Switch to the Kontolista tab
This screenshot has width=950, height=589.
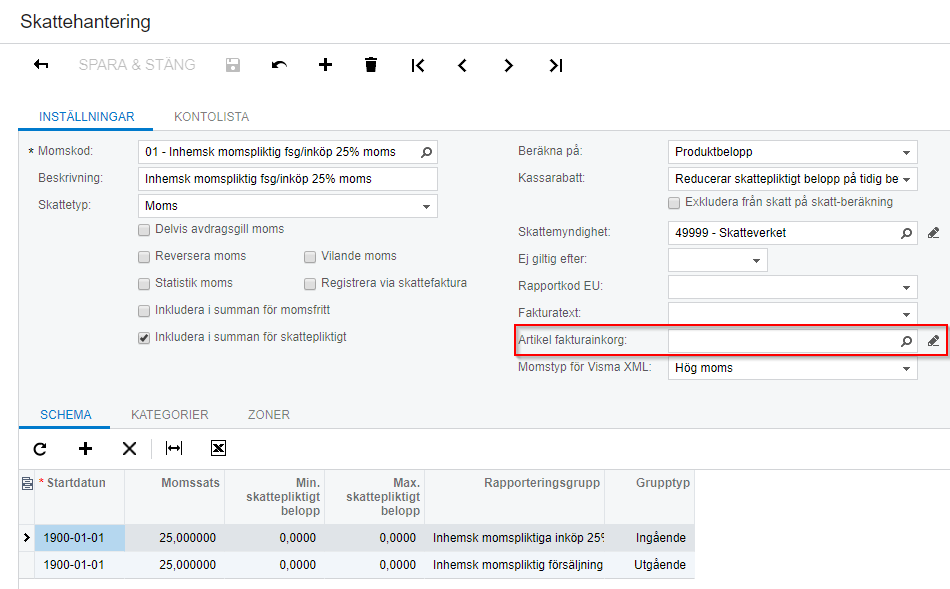pos(211,117)
